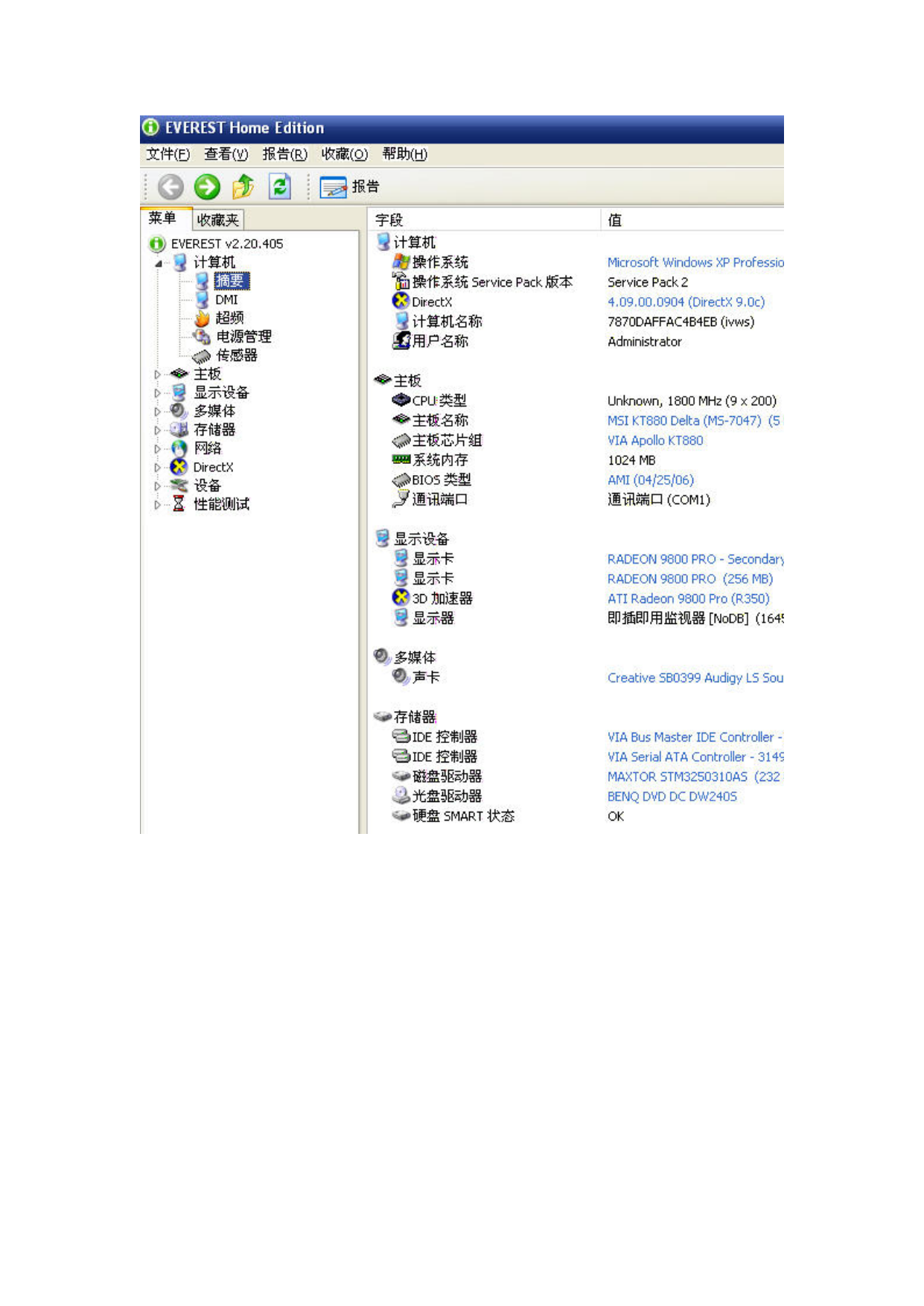This screenshot has height=1306, width=924.
Task: Click the 声卡 speaker icon
Action: point(401,676)
